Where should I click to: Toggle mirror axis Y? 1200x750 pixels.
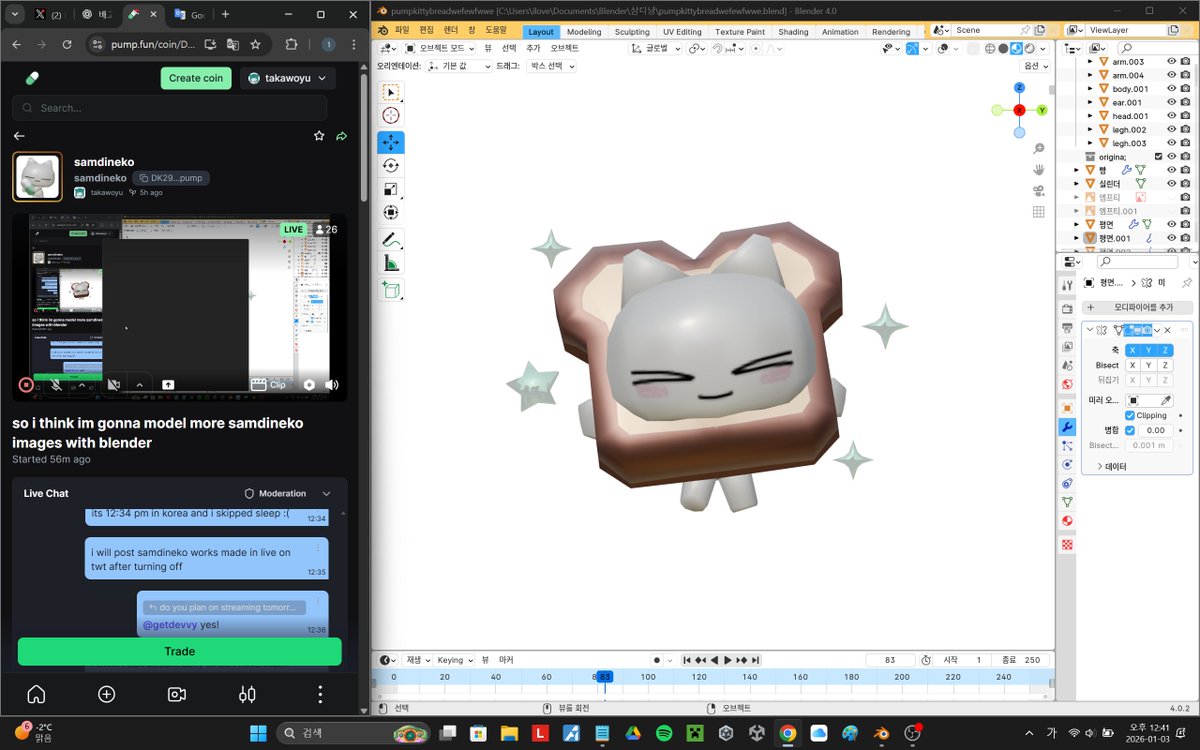point(1149,350)
